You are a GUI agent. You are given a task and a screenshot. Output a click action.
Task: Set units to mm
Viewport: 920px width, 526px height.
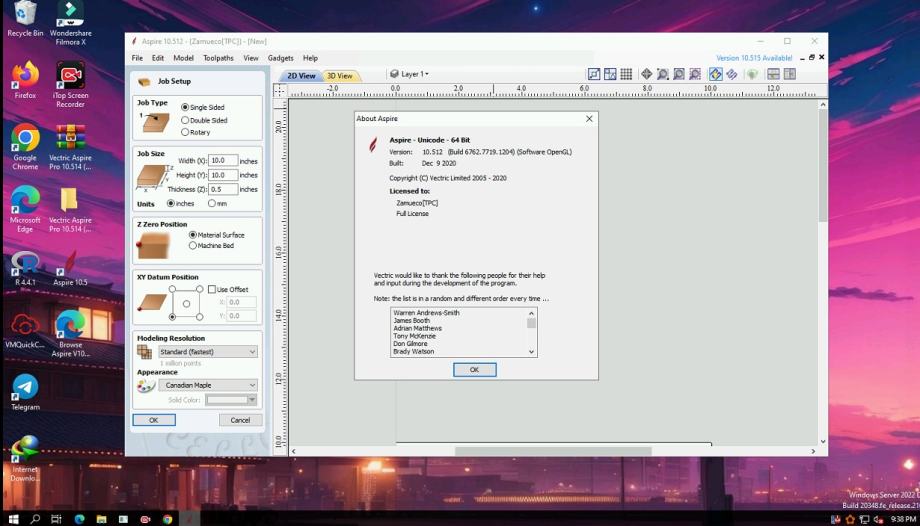click(x=212, y=203)
